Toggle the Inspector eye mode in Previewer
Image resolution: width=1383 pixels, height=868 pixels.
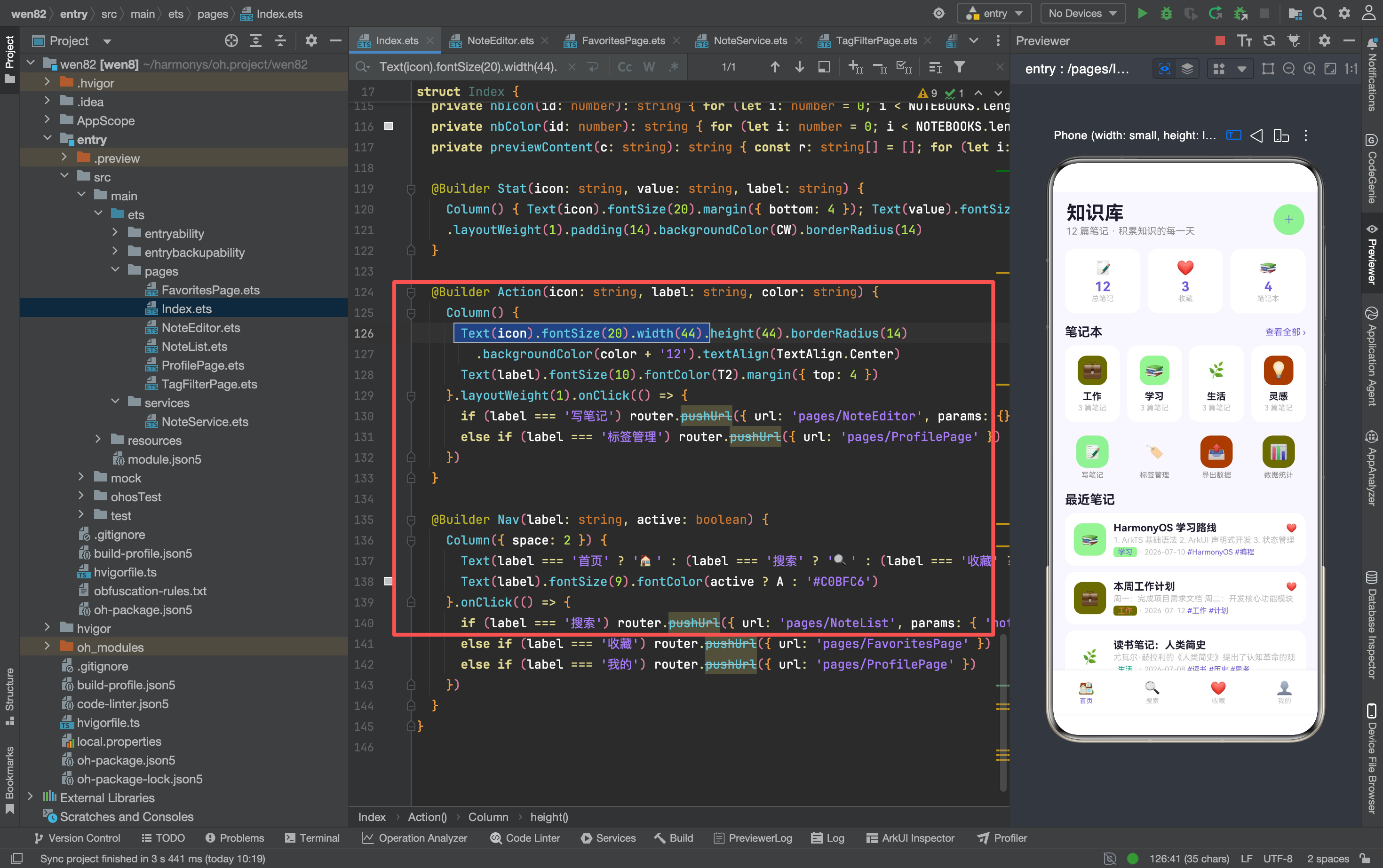[1165, 69]
